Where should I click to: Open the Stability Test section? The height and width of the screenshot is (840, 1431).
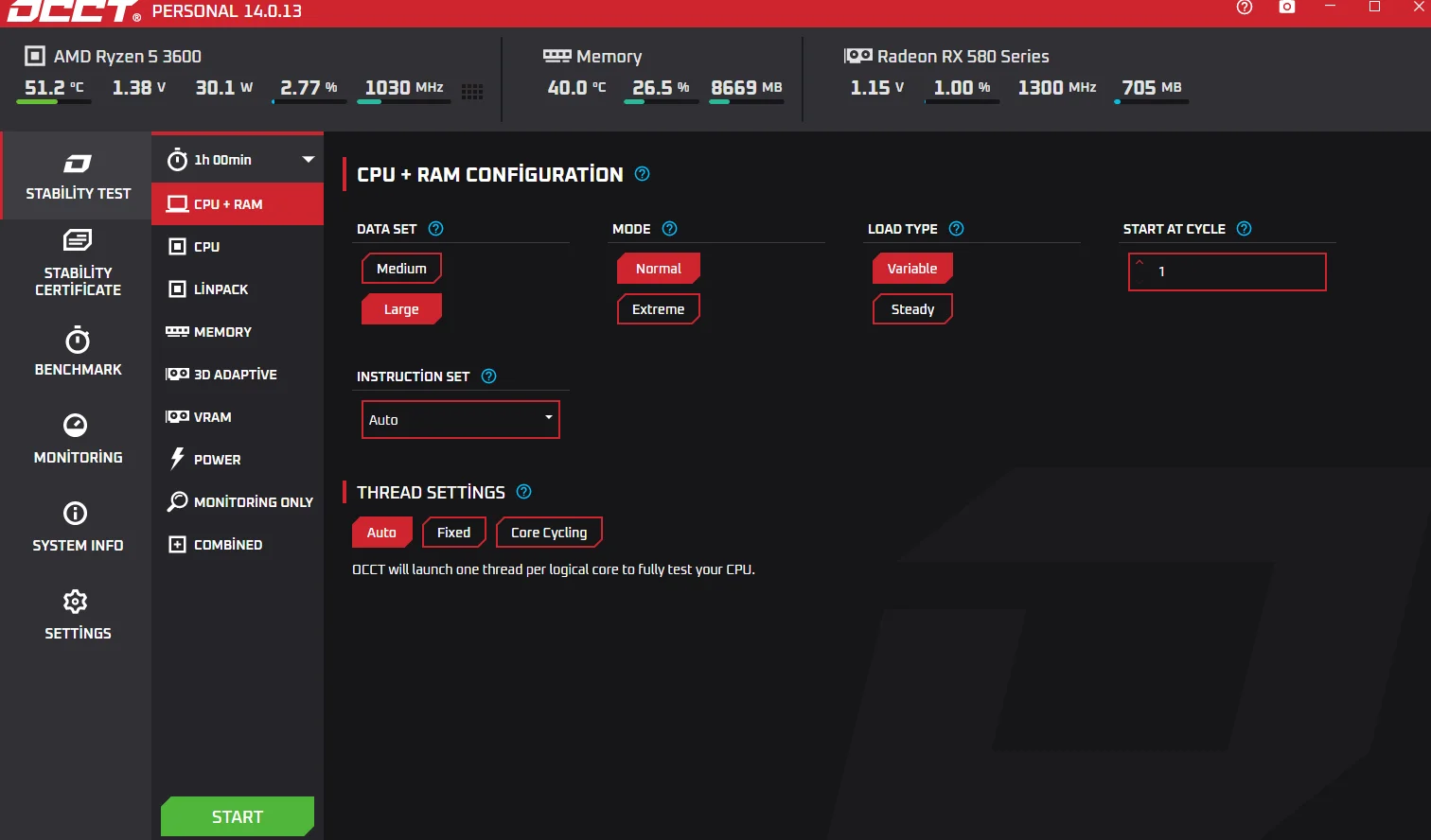(78, 176)
